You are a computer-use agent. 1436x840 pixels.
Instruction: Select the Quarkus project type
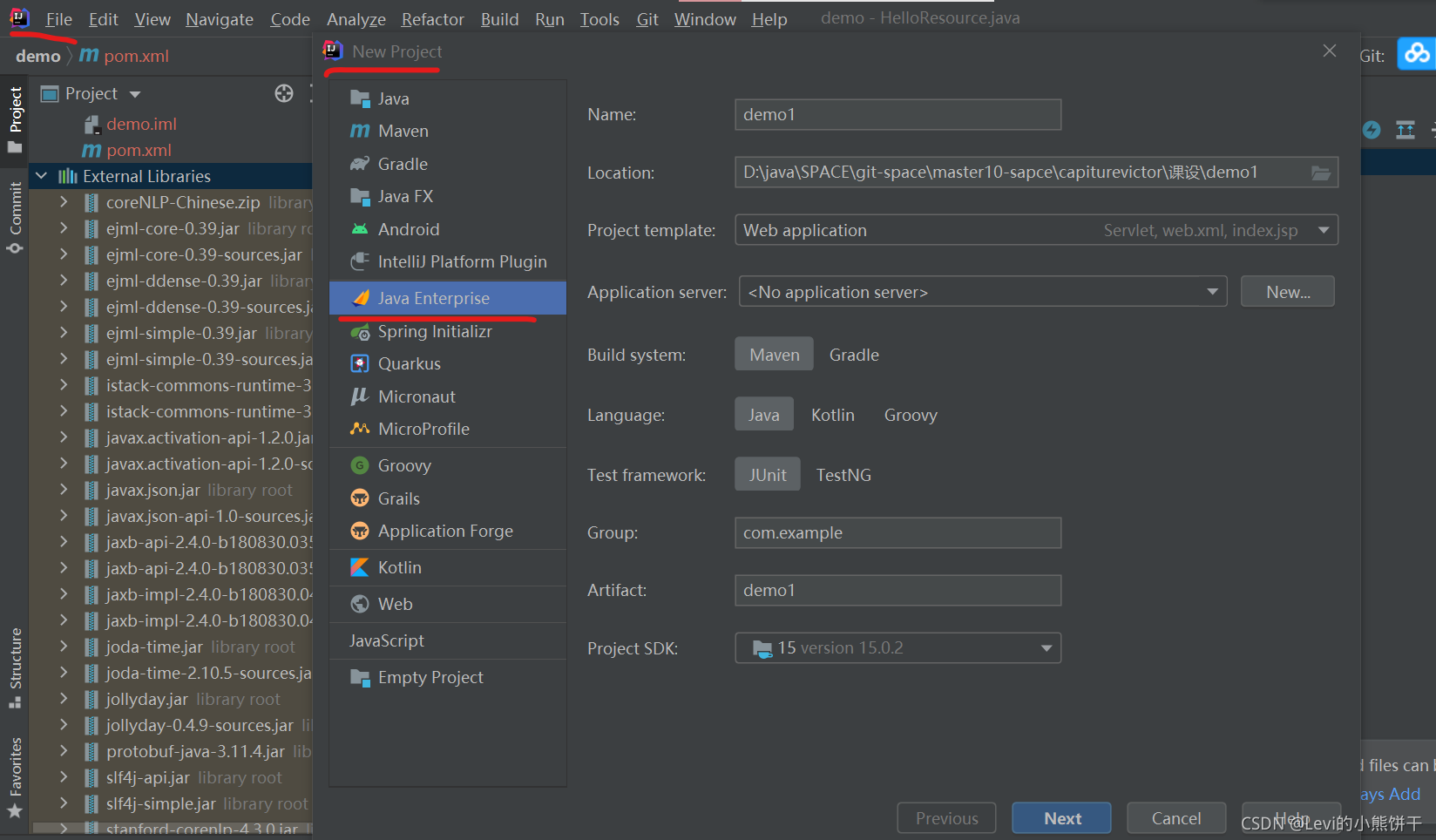[448, 363]
